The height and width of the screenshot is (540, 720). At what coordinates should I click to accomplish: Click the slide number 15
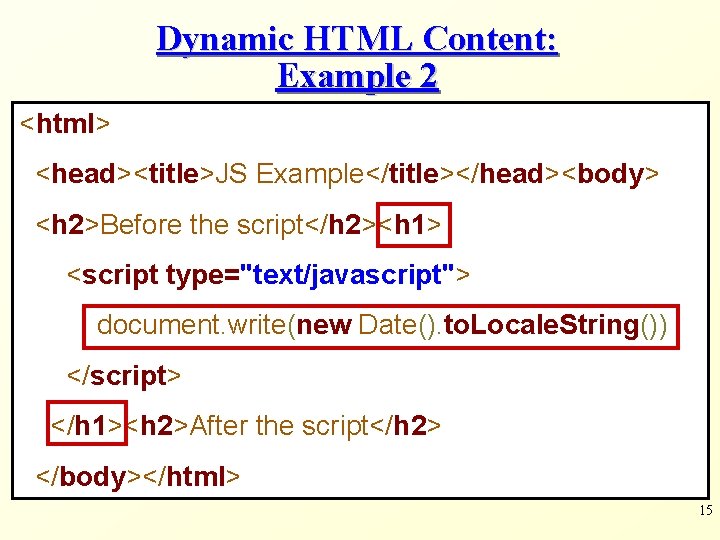click(x=706, y=510)
